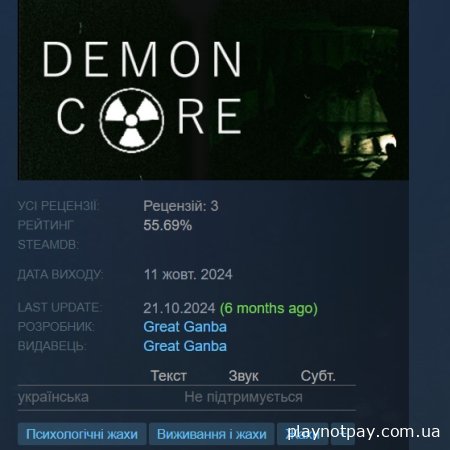This screenshot has height=450, width=450.
Task: Click the 55.69% SteamDB rating value
Action: click(x=168, y=225)
